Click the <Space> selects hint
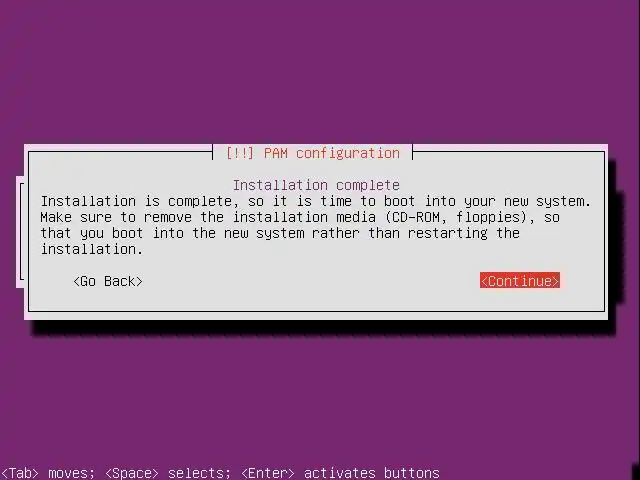640x480 pixels. pyautogui.click(x=168, y=473)
